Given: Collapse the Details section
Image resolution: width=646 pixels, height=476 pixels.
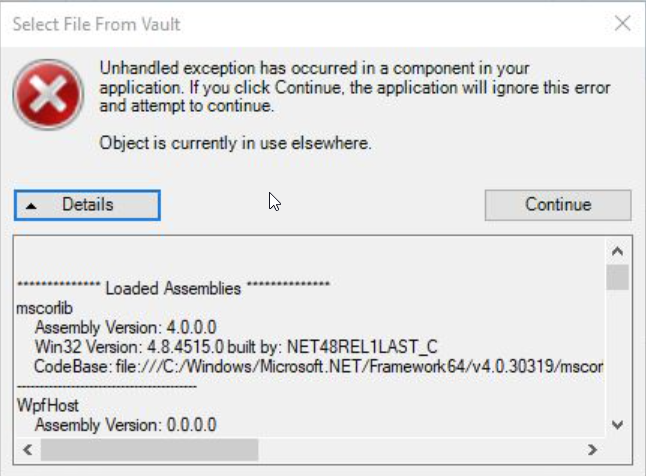Looking at the screenshot, I should pos(87,205).
